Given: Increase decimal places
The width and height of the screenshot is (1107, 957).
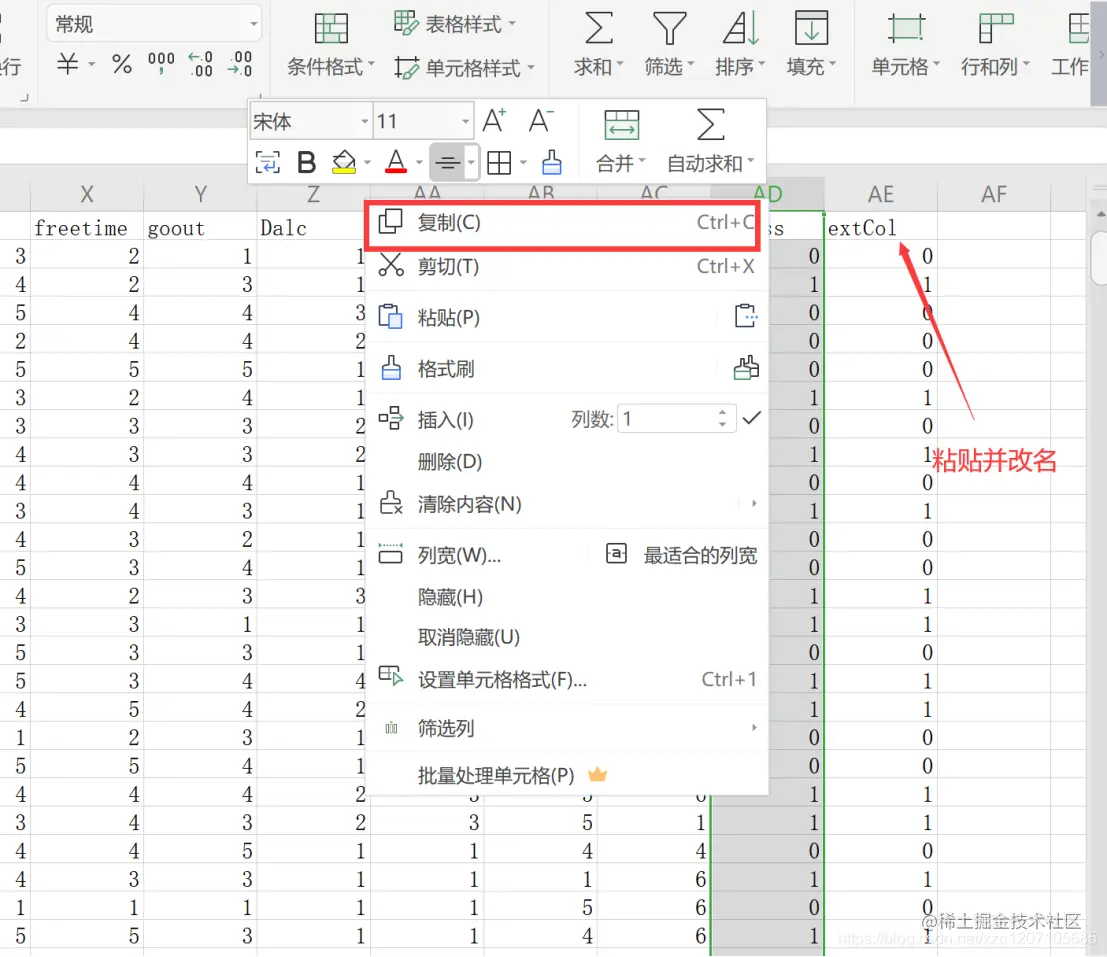Looking at the screenshot, I should coord(201,64).
